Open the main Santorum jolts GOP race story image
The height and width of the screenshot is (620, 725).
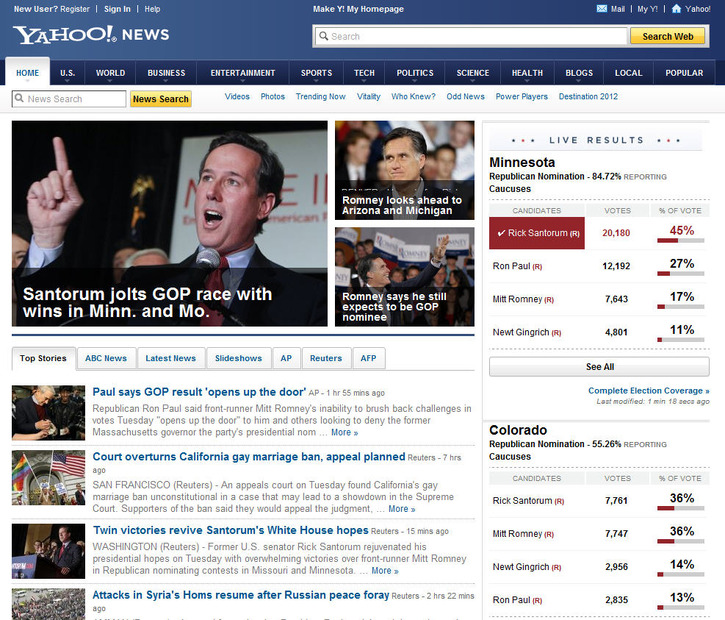[x=170, y=223]
